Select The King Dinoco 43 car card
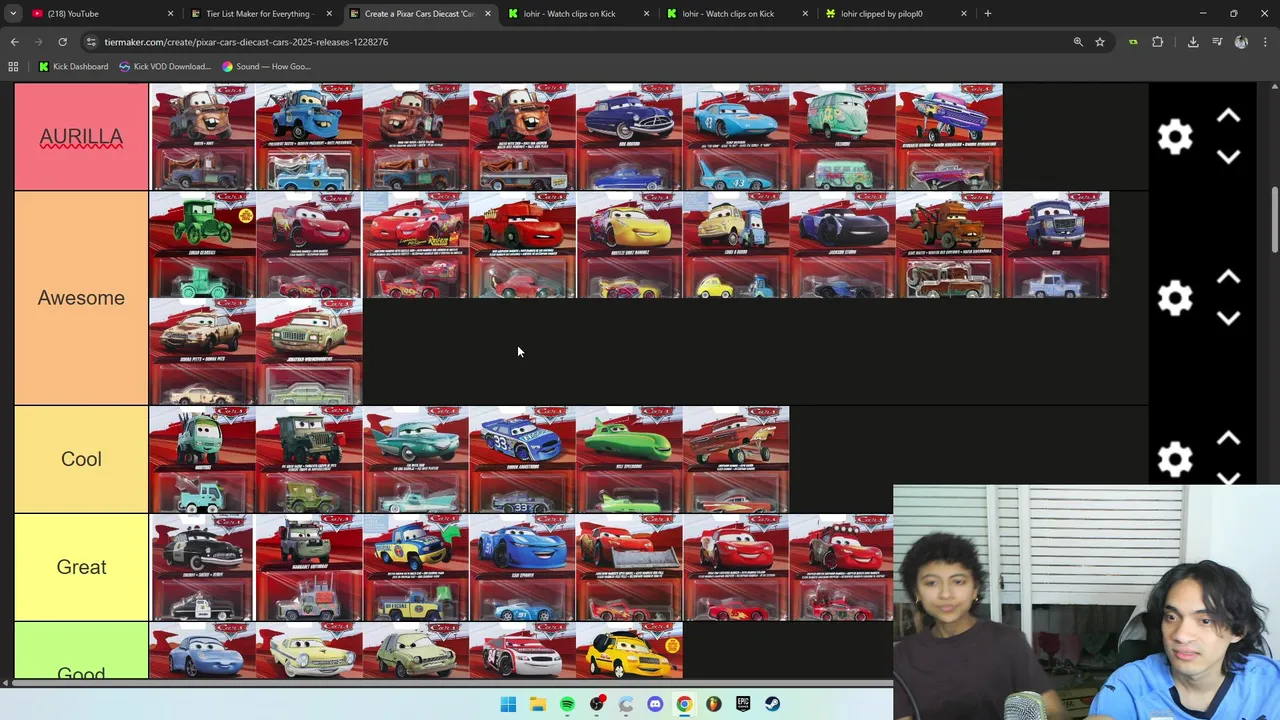The image size is (1280, 720). [736, 137]
